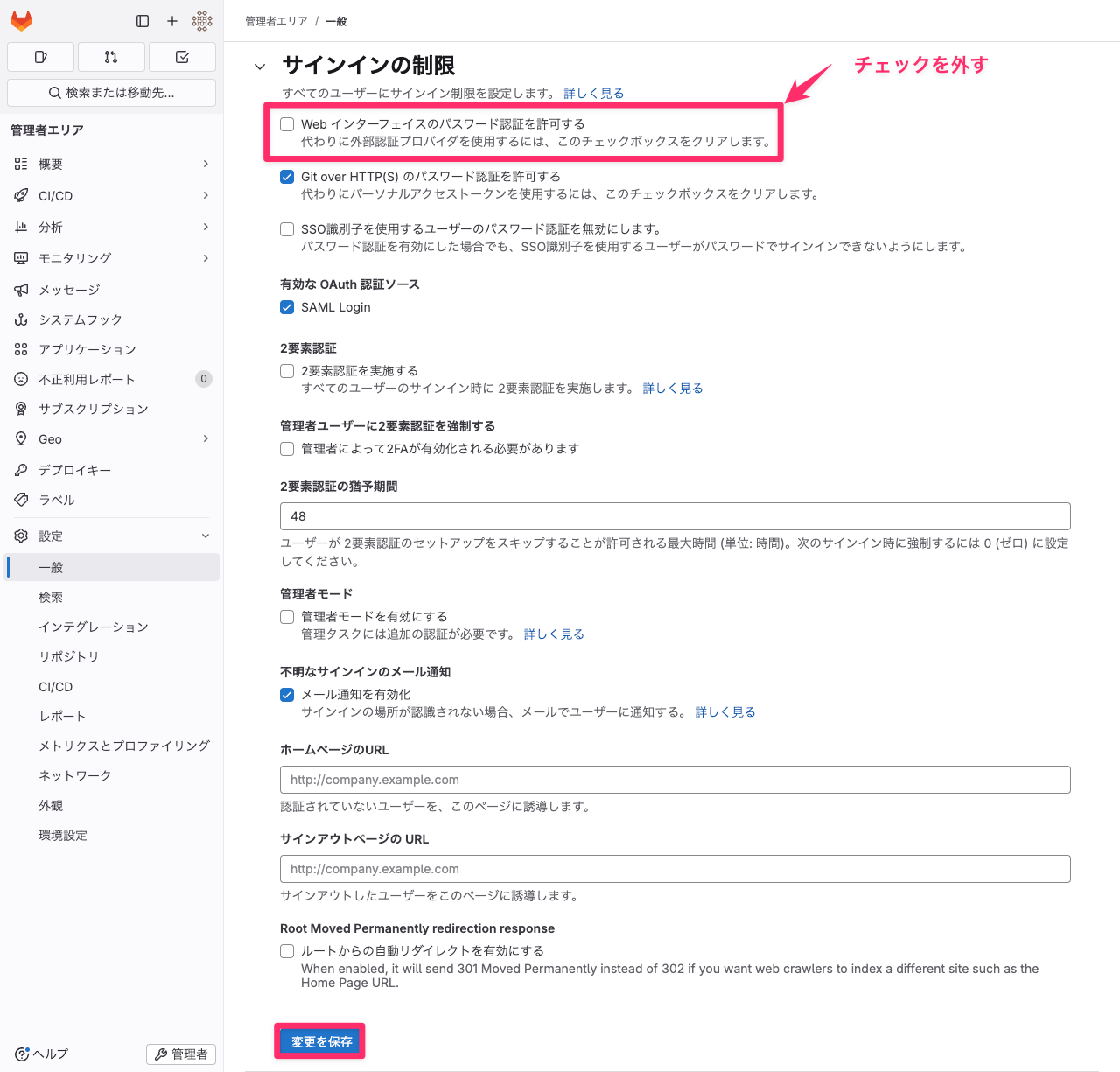
Task: Enable 2要素認証を実施する checkbox
Action: pos(287,371)
